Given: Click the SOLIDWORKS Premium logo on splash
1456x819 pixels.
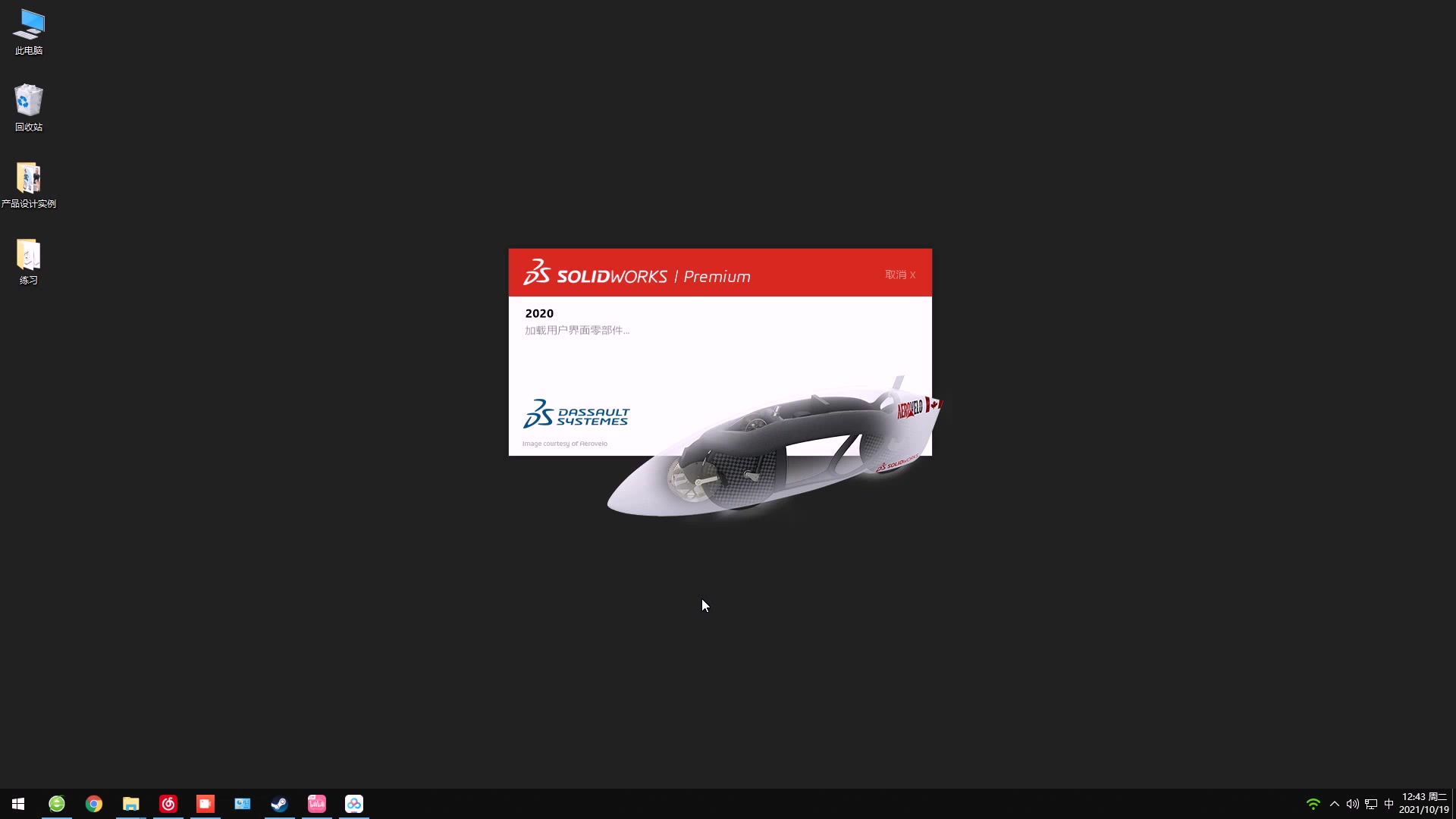Looking at the screenshot, I should point(637,273).
